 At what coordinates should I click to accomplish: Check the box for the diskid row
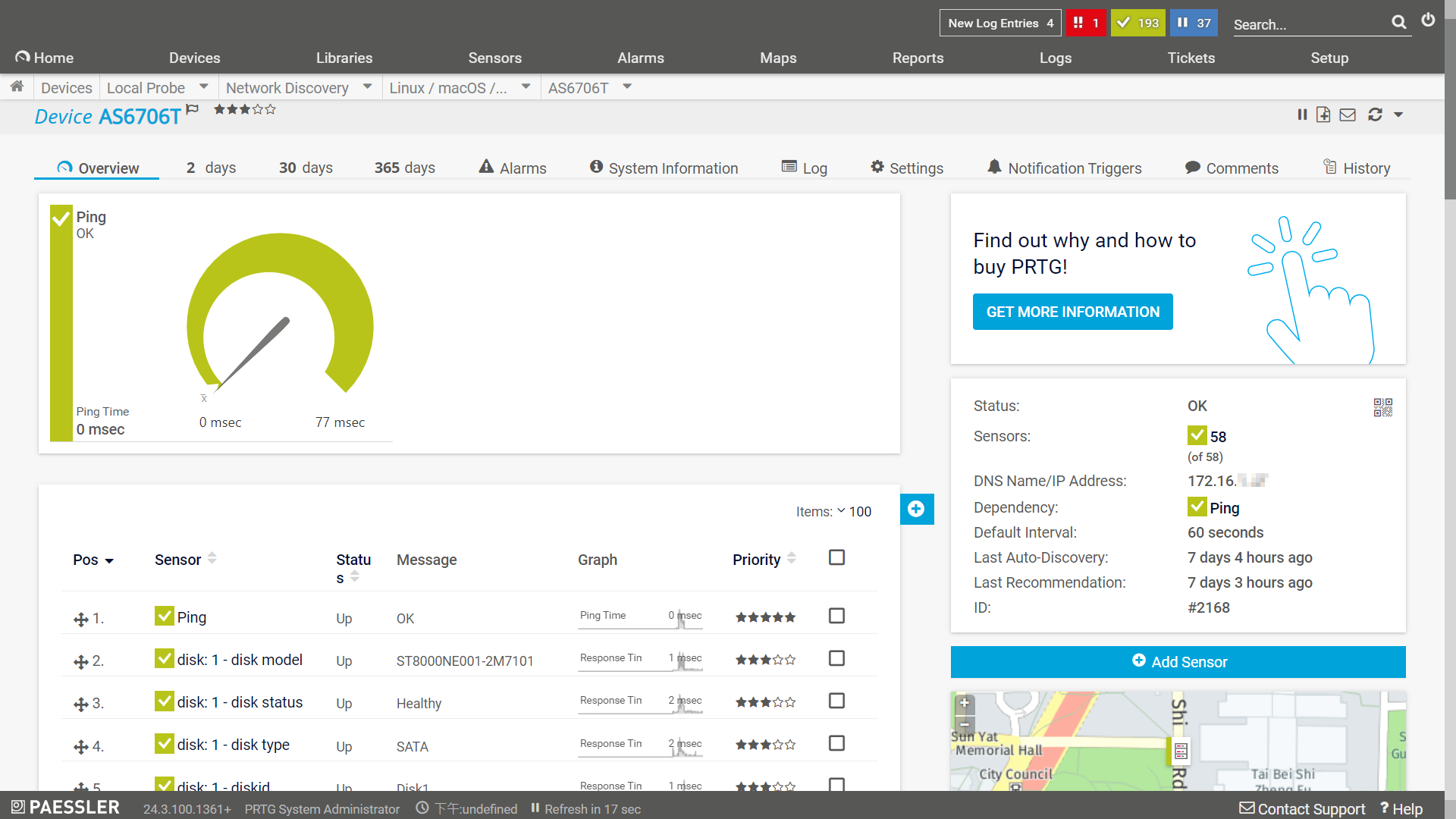836,785
